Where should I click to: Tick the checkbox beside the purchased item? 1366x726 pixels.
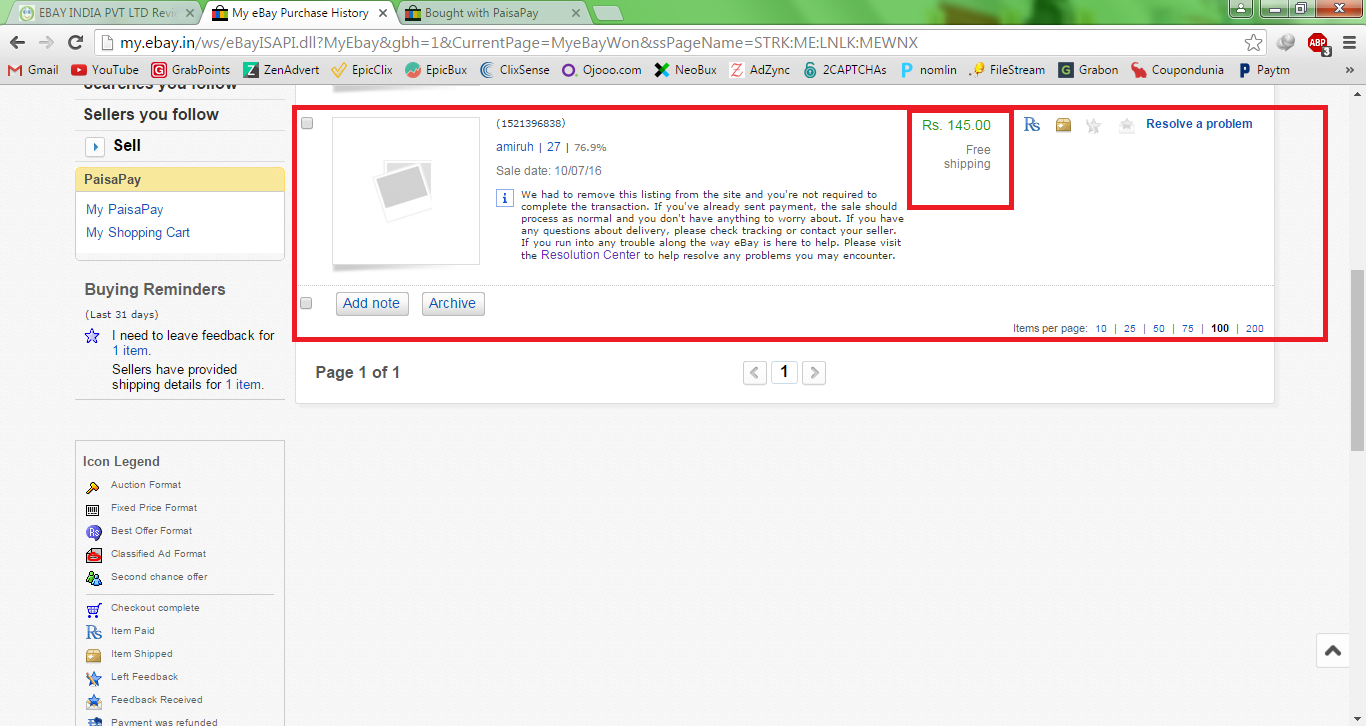pyautogui.click(x=307, y=123)
